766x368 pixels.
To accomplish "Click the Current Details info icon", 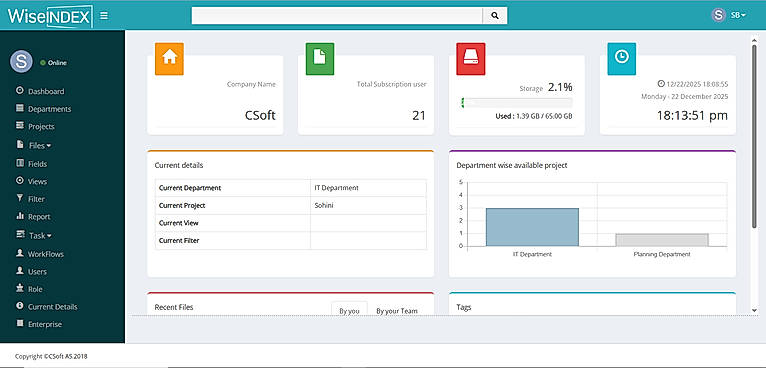I will [20, 306].
